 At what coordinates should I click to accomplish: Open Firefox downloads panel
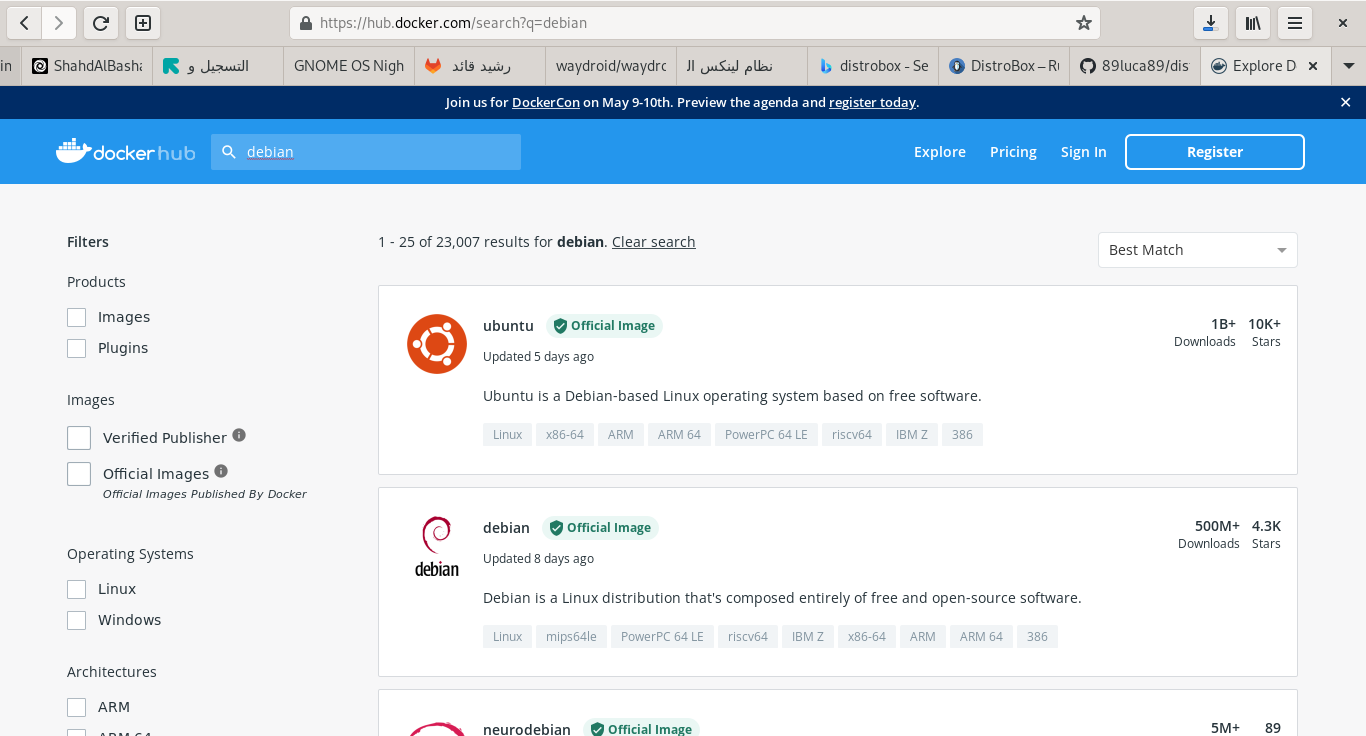1211,22
